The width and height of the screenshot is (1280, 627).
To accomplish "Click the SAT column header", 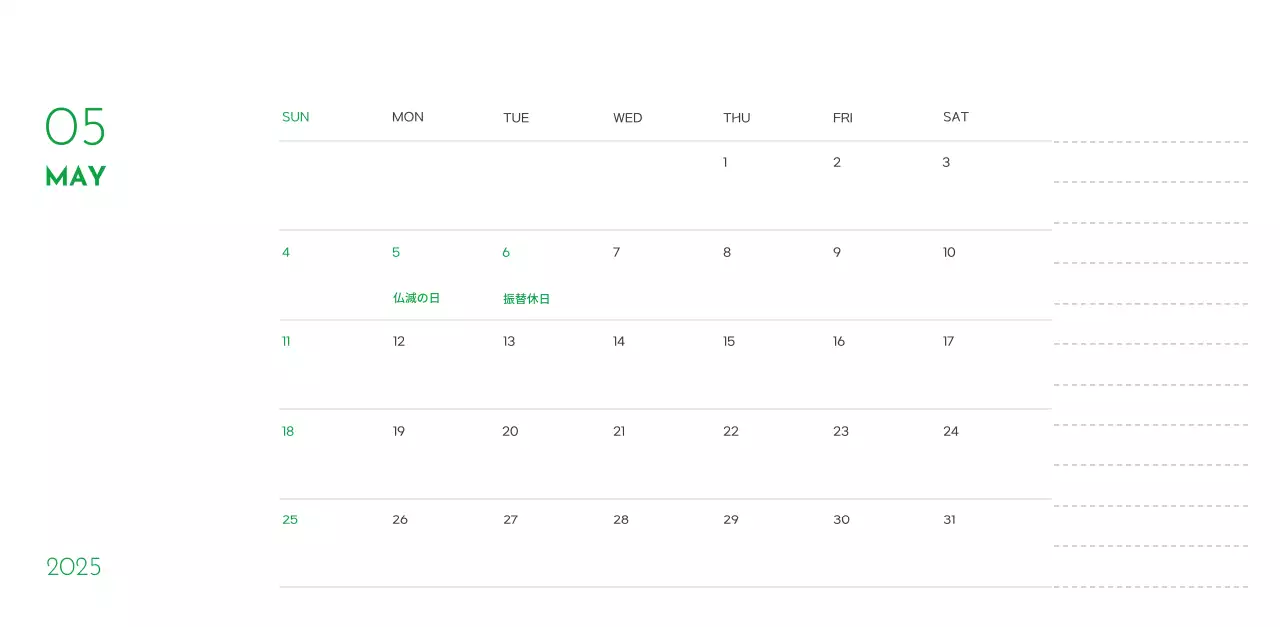I will pyautogui.click(x=955, y=117).
